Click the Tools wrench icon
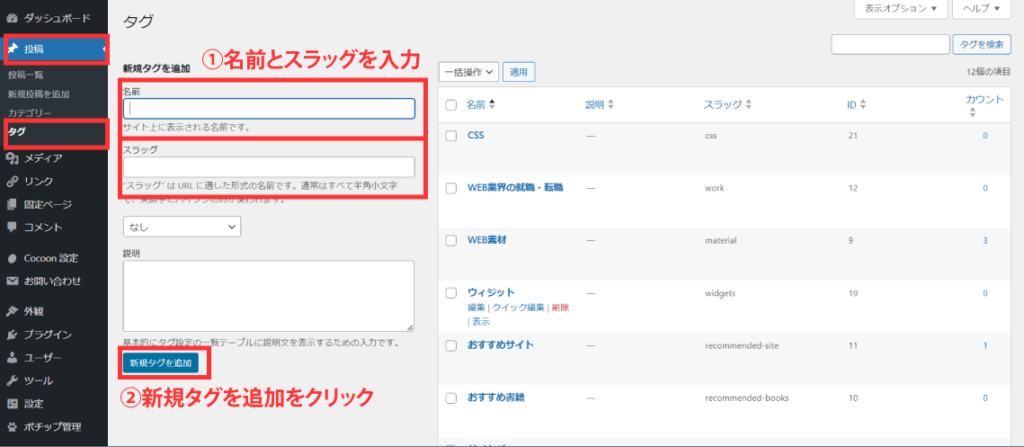1024x447 pixels. point(12,381)
